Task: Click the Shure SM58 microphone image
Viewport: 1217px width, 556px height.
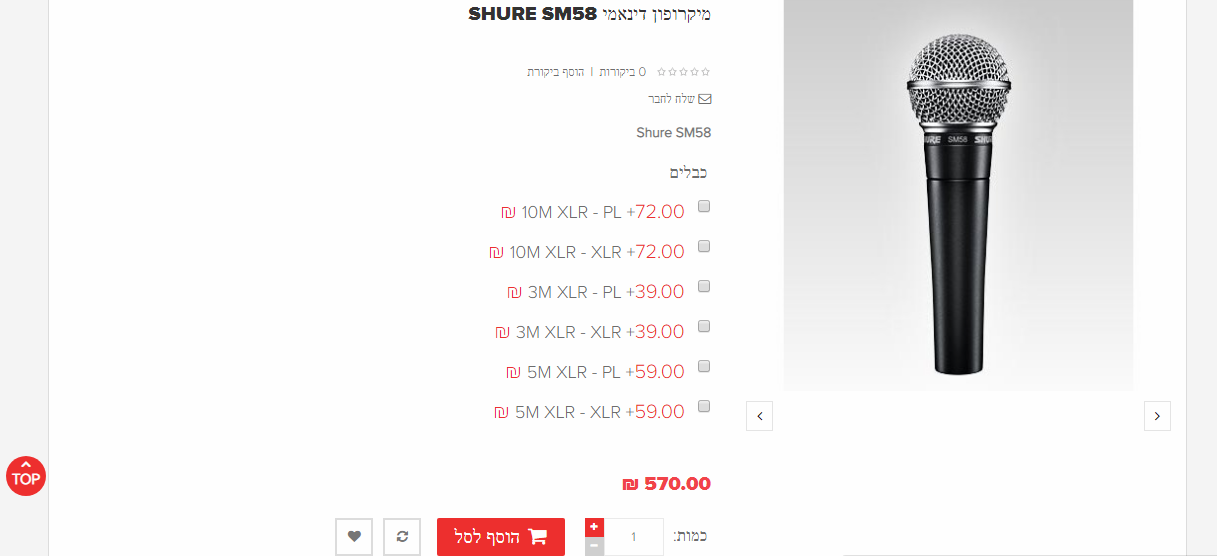Action: [x=958, y=195]
